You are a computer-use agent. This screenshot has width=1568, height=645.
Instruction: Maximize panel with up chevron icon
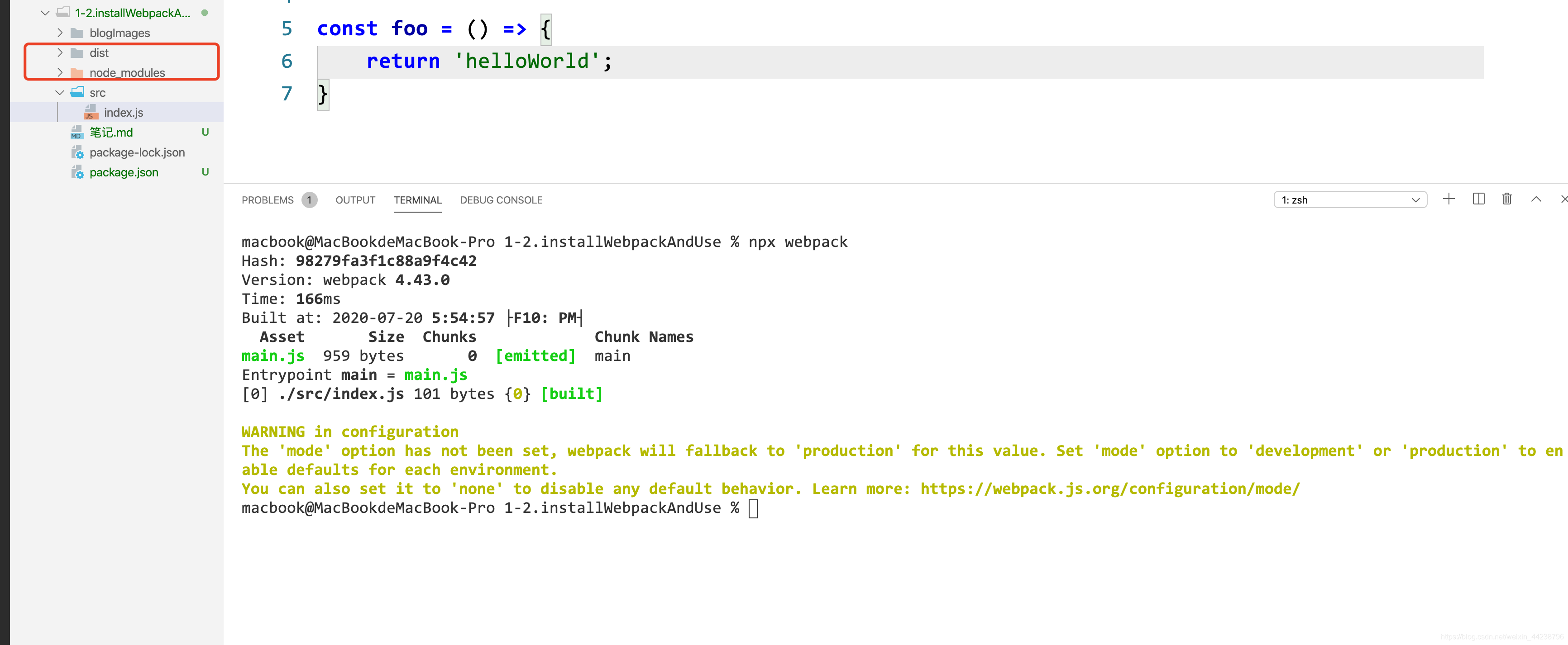pos(1536,199)
